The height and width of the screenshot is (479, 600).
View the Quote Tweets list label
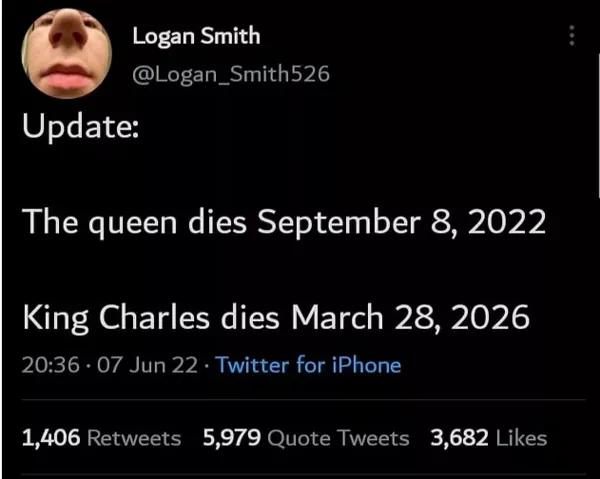[341, 437]
